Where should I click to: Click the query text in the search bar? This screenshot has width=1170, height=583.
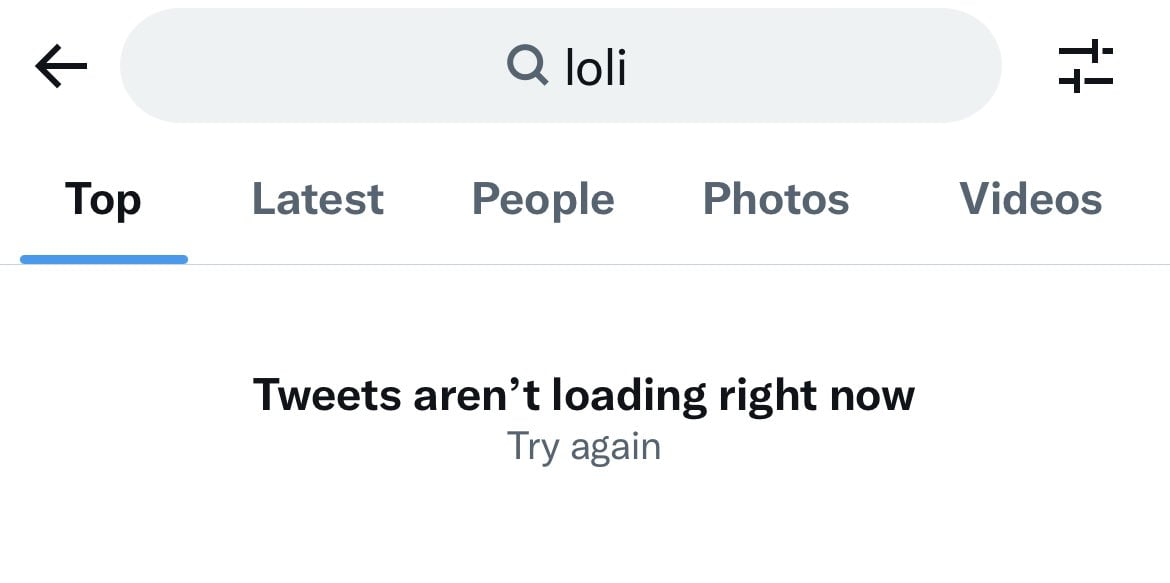(x=596, y=67)
